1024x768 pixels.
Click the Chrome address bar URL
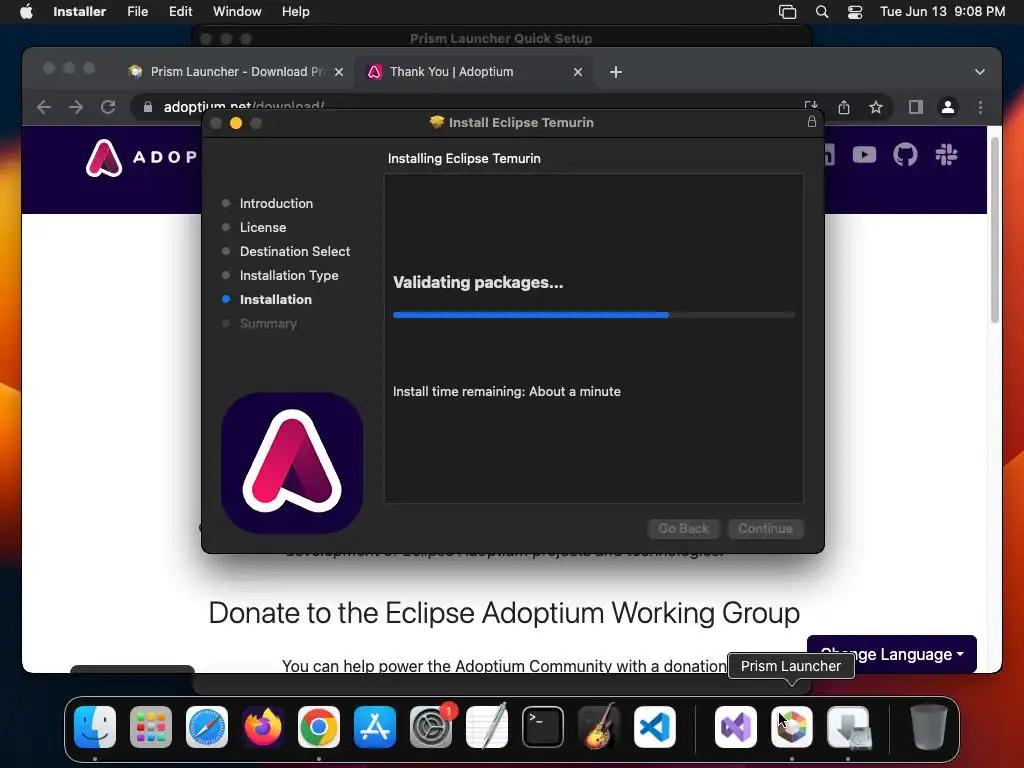click(x=244, y=106)
